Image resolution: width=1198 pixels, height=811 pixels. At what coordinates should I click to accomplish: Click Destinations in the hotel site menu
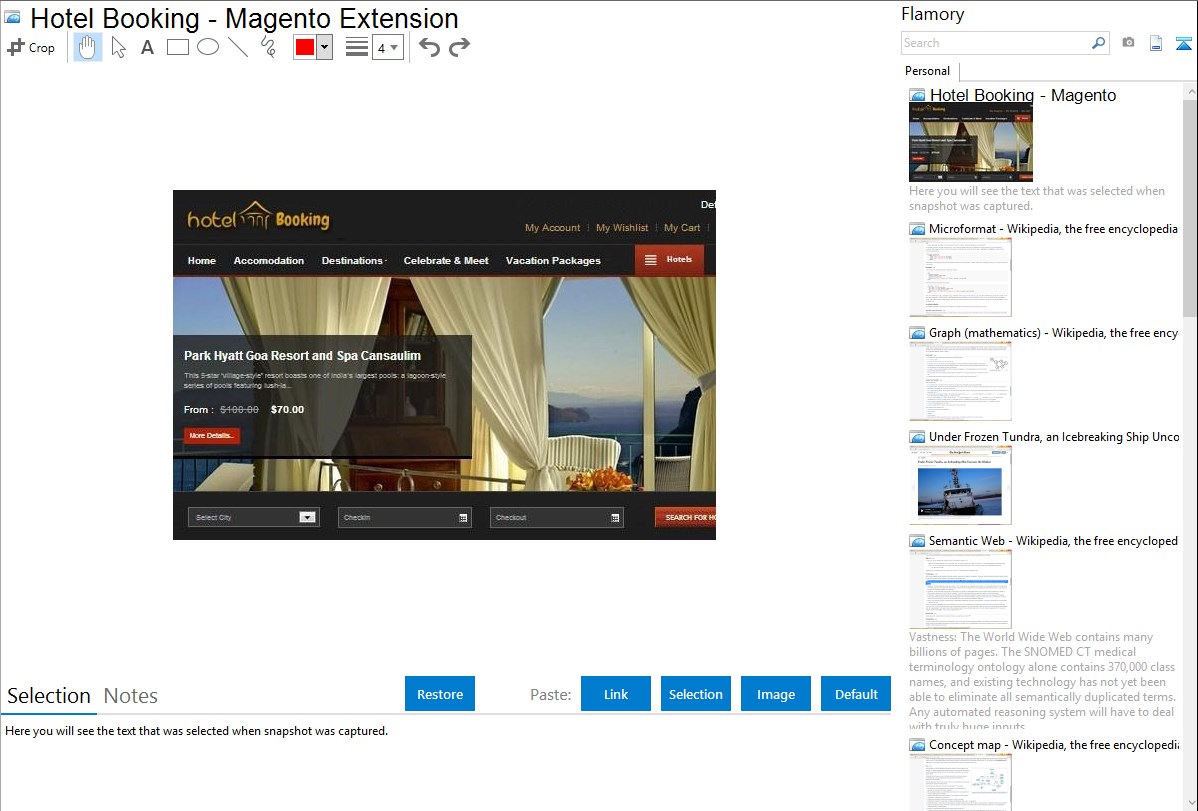(x=352, y=261)
